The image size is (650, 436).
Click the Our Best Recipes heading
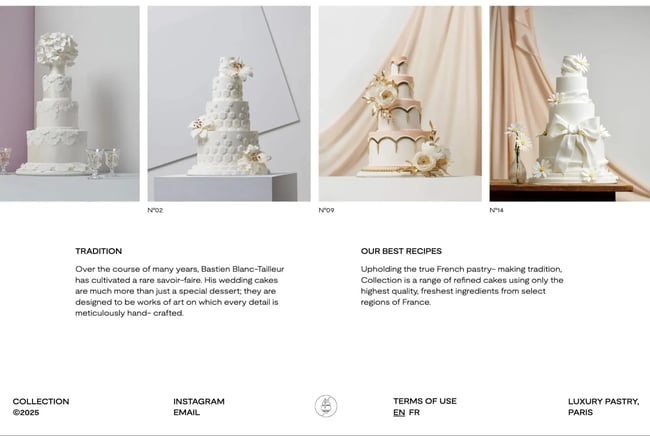401,251
